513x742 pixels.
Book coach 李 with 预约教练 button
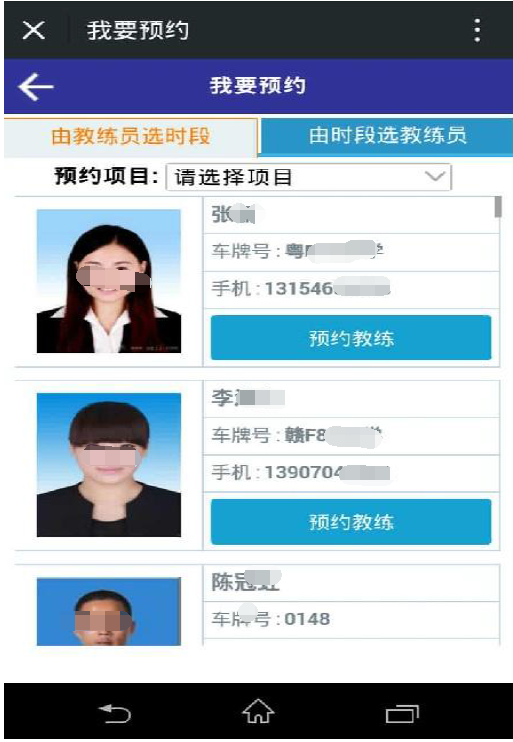point(351,522)
